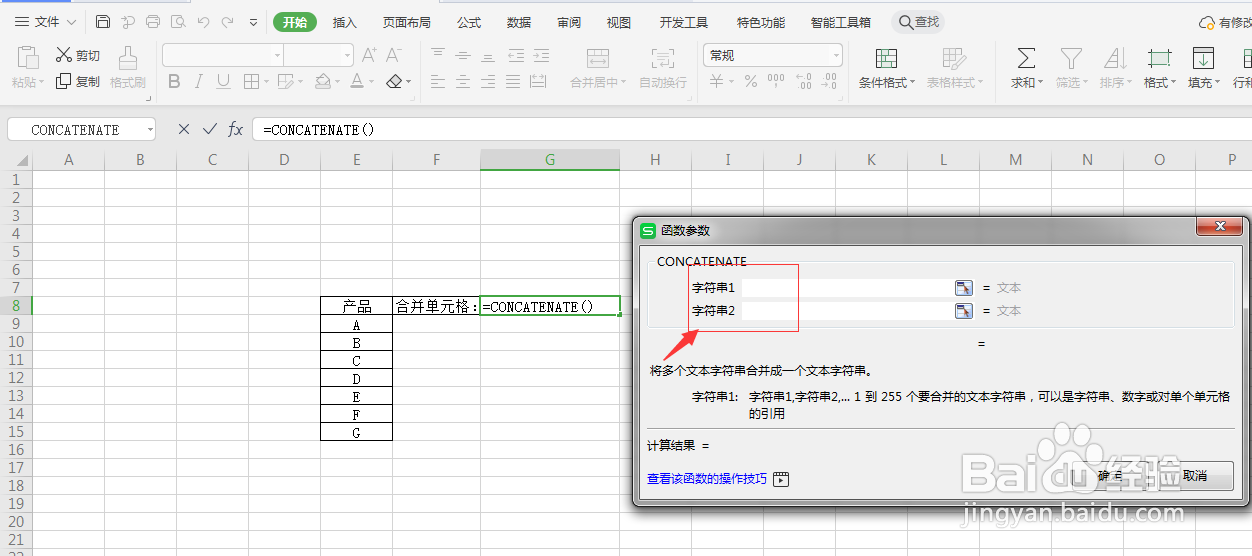This screenshot has width=1252, height=556.
Task: Click range selector icon for 字符串2
Action: pyautogui.click(x=964, y=311)
